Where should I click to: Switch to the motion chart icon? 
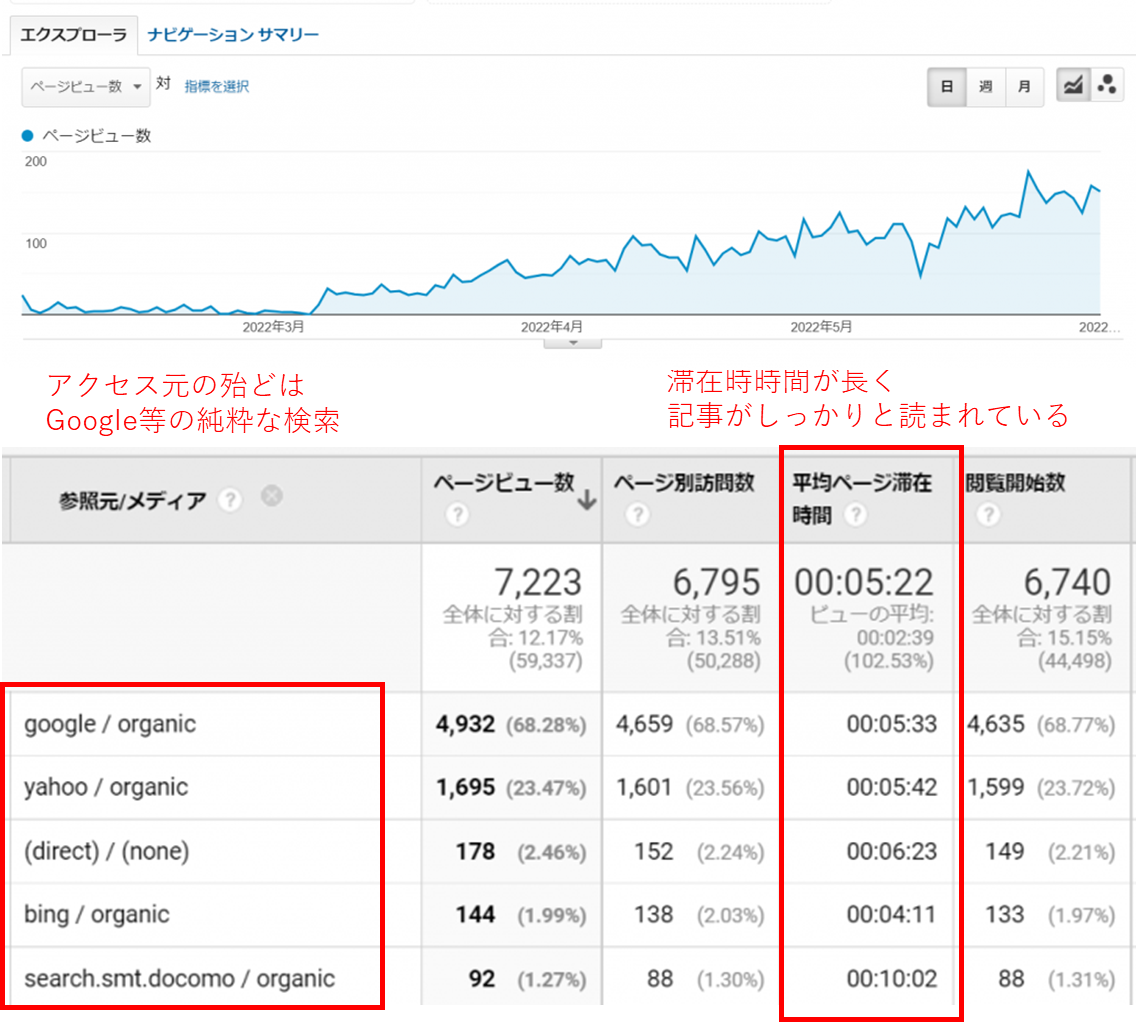[x=1106, y=86]
